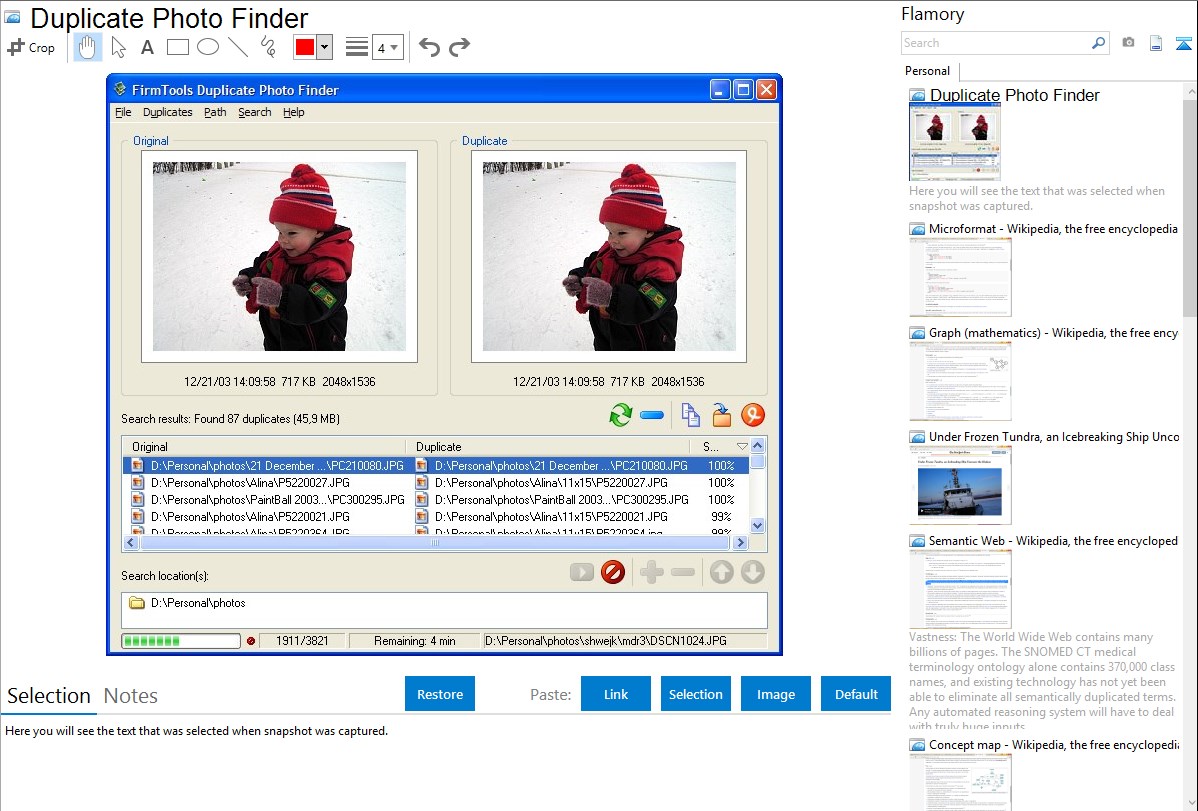Expand the line width dropdown
Image resolution: width=1198 pixels, height=811 pixels.
[x=387, y=47]
